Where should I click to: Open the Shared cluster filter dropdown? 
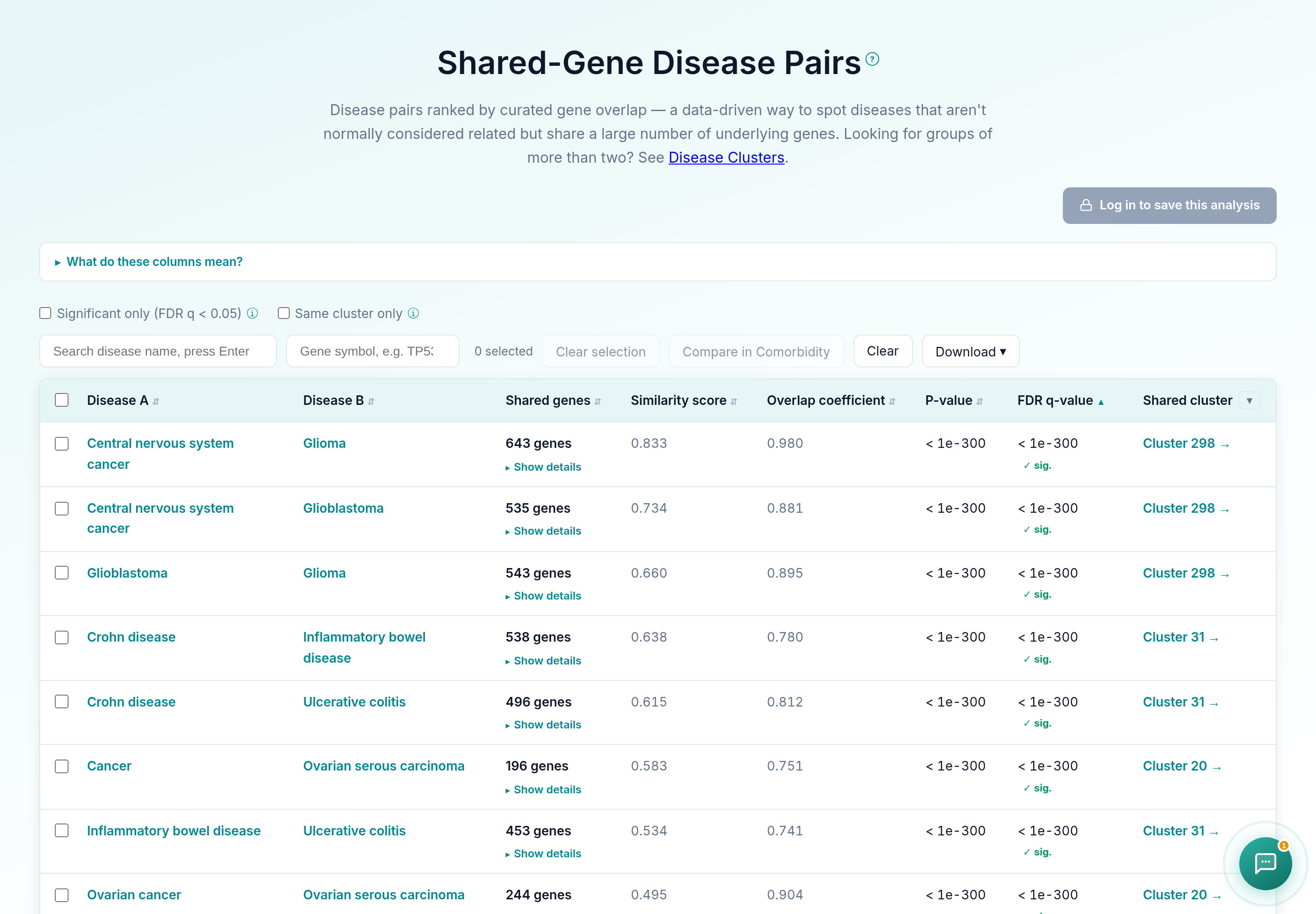1249,400
